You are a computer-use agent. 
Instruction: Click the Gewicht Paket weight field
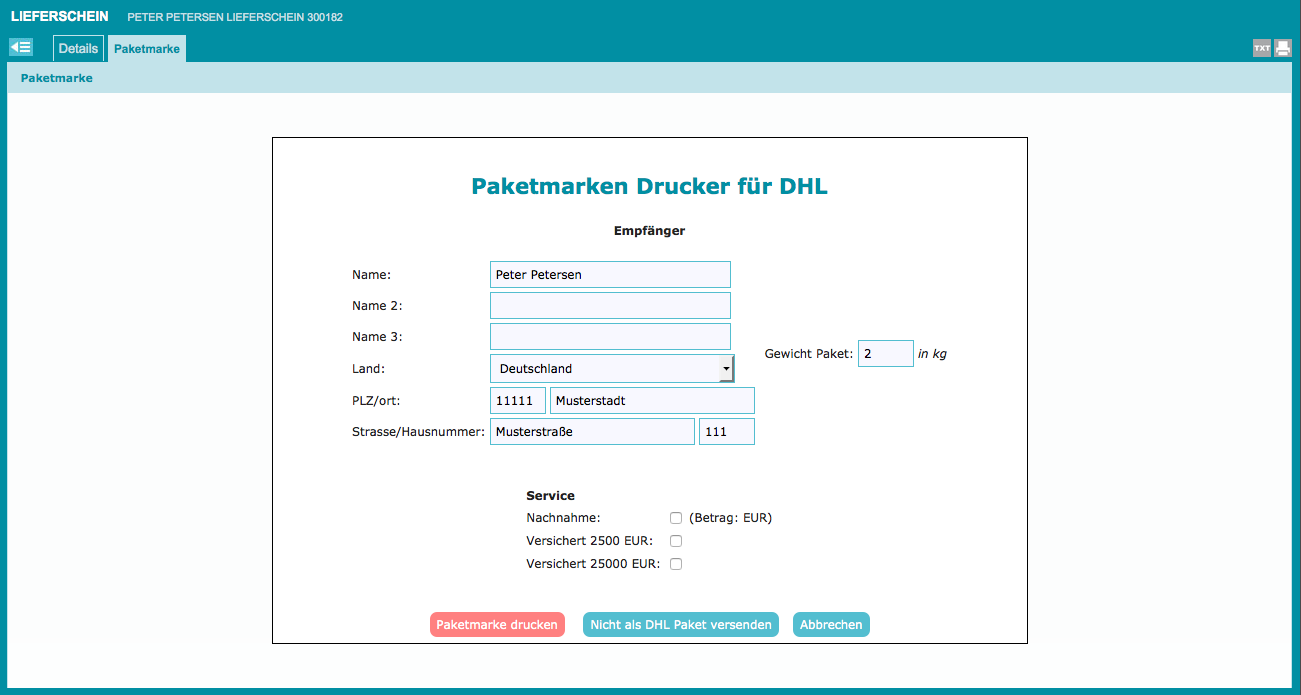(885, 354)
